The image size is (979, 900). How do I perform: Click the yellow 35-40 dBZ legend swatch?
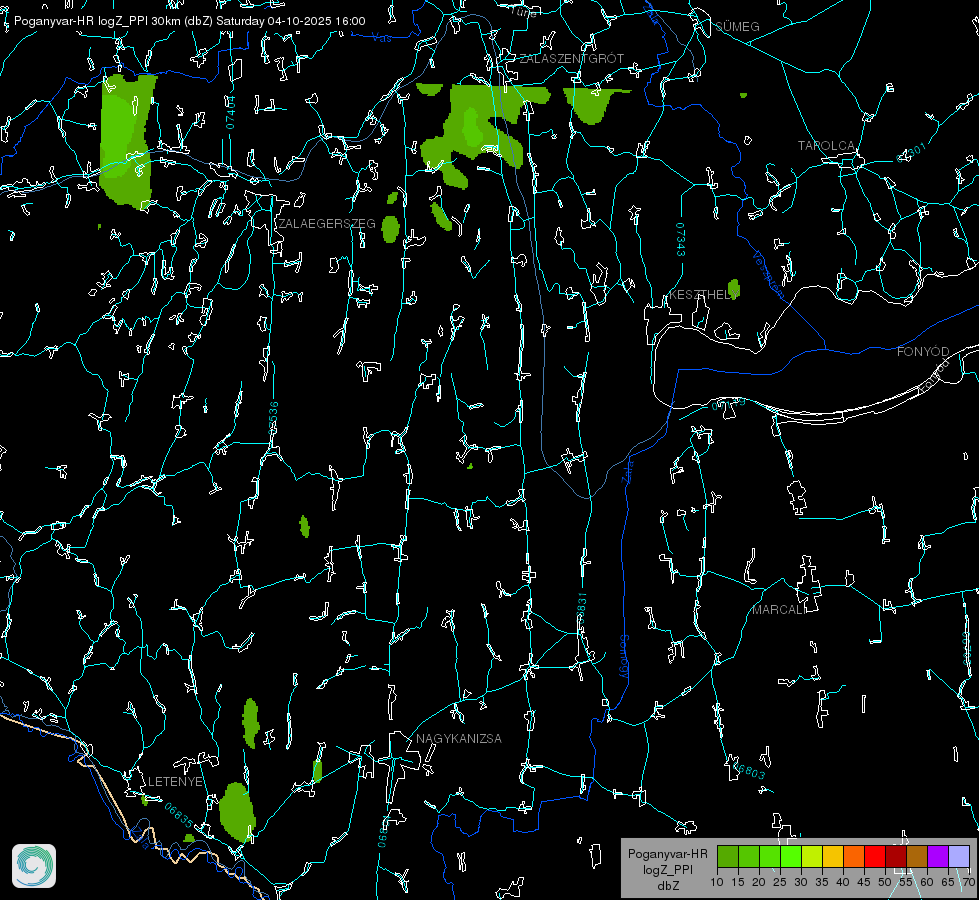(833, 856)
